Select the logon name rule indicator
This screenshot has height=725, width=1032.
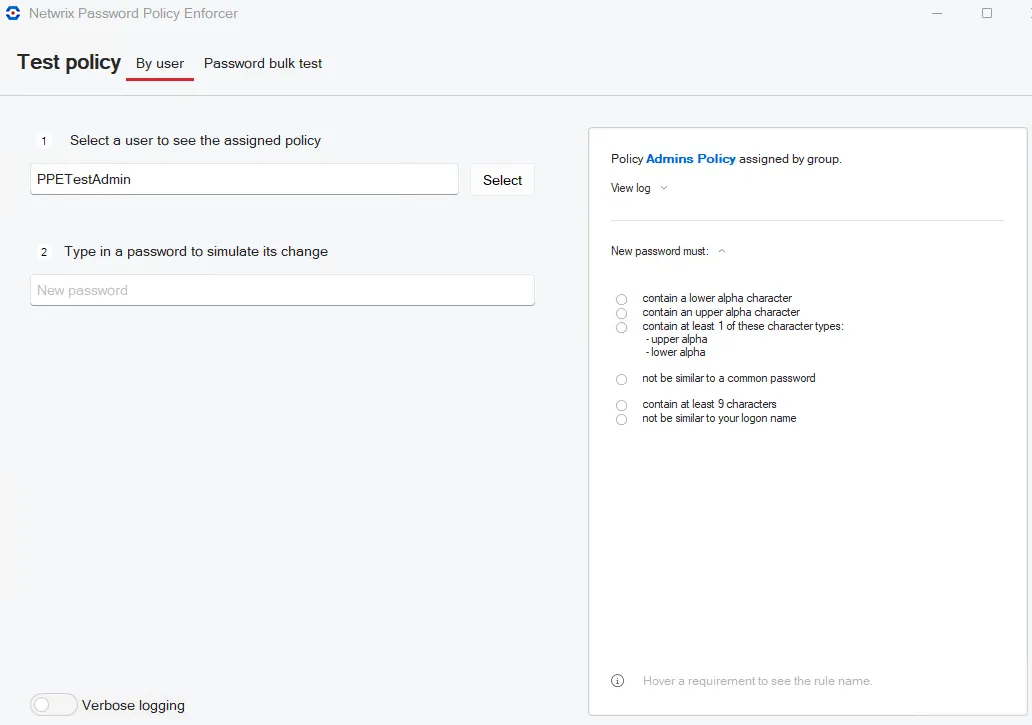pos(621,420)
